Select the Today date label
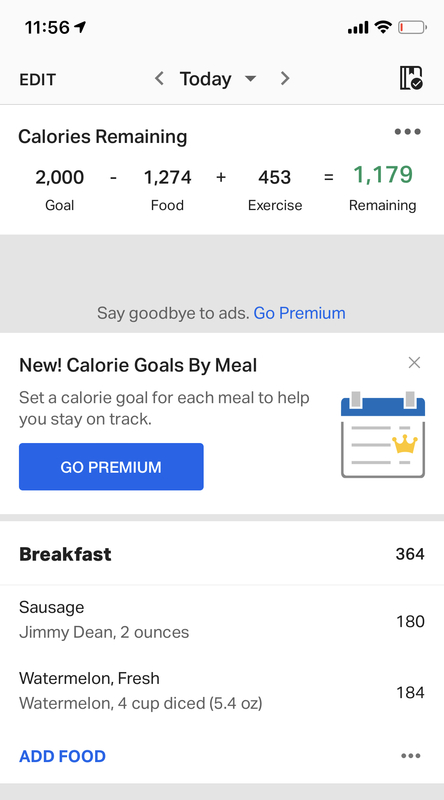Viewport: 444px width, 800px height. (x=205, y=79)
